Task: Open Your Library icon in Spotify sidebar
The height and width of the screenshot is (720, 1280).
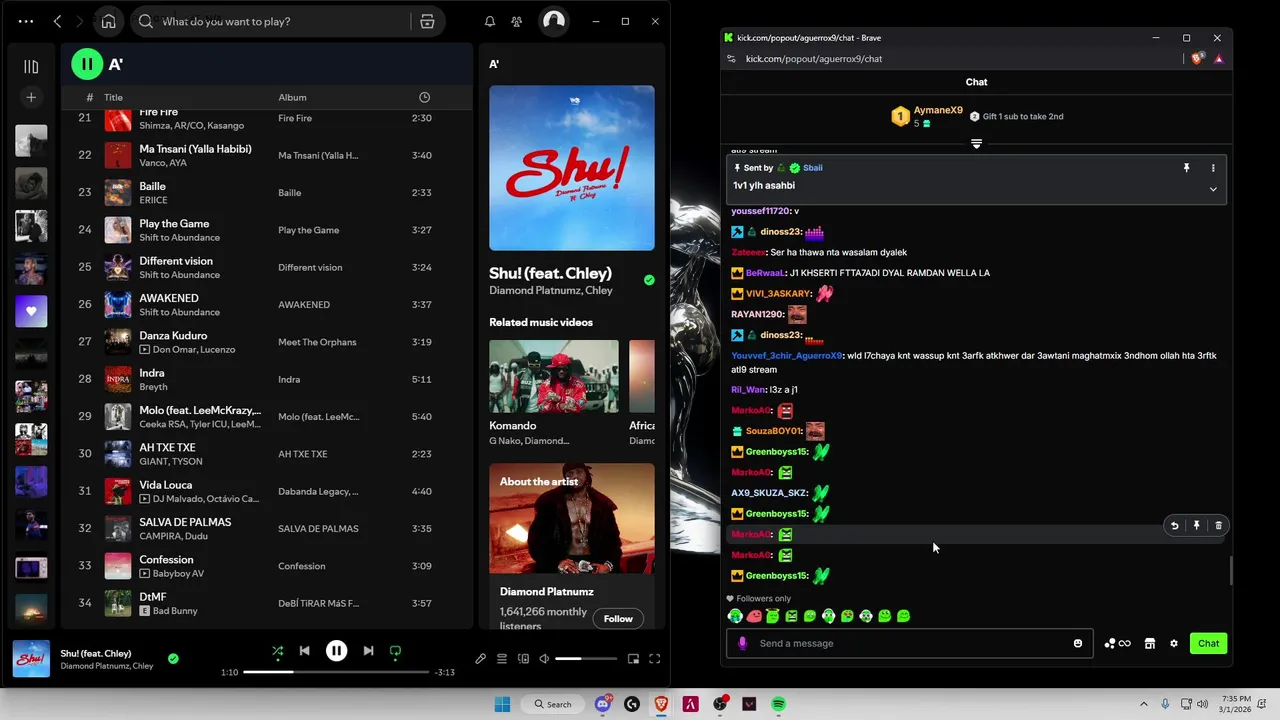Action: pyautogui.click(x=31, y=66)
